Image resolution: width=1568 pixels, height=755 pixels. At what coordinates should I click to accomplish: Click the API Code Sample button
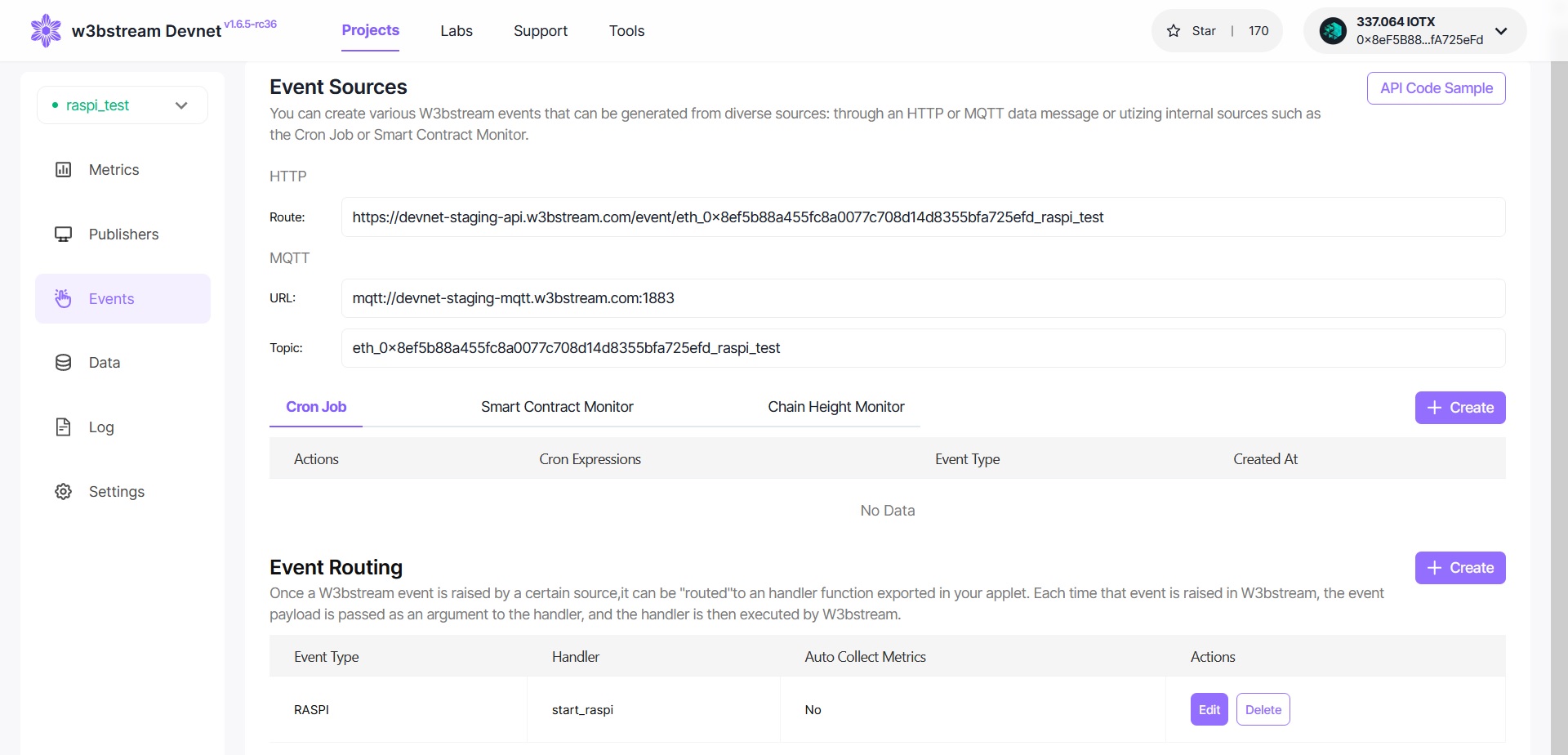(x=1437, y=88)
